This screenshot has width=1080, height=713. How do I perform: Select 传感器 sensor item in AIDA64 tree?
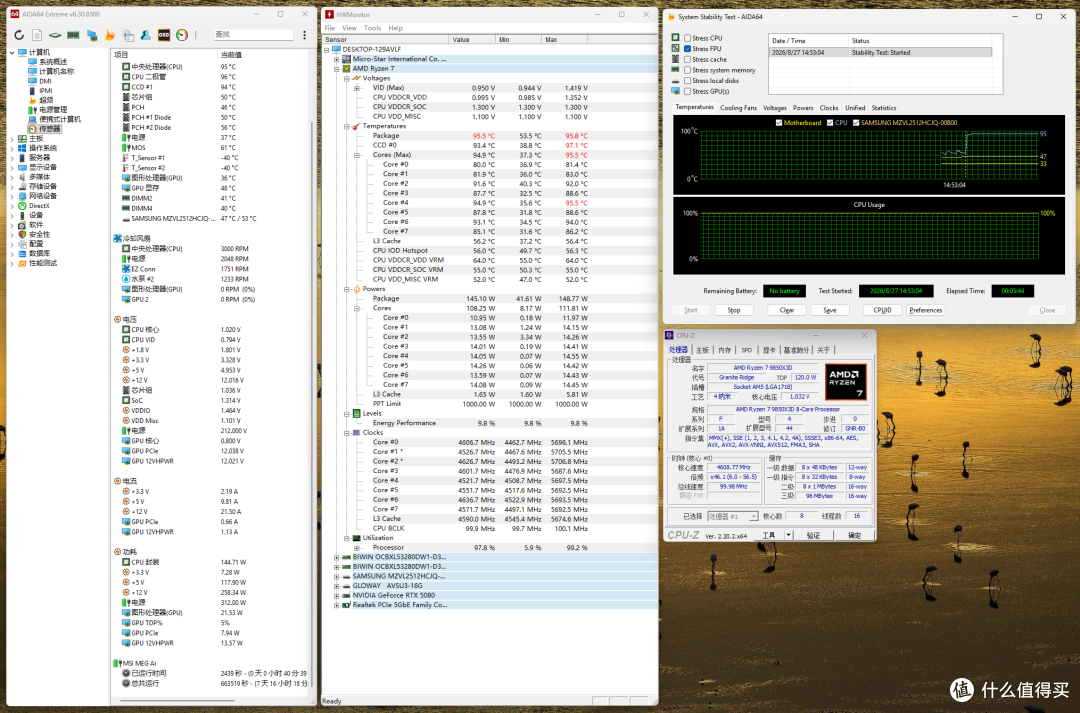point(45,129)
